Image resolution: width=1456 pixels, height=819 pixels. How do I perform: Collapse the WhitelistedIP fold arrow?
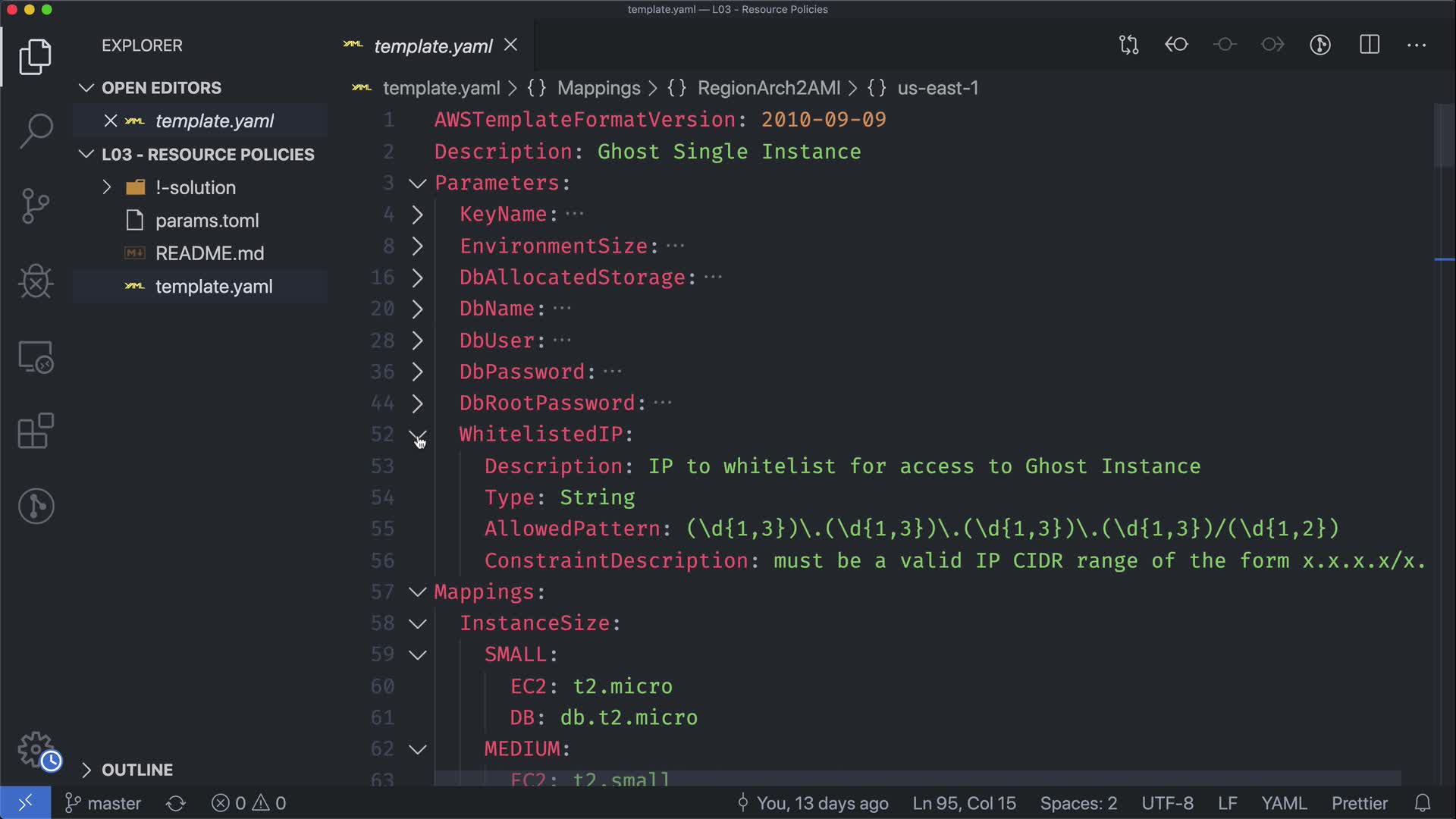click(418, 435)
